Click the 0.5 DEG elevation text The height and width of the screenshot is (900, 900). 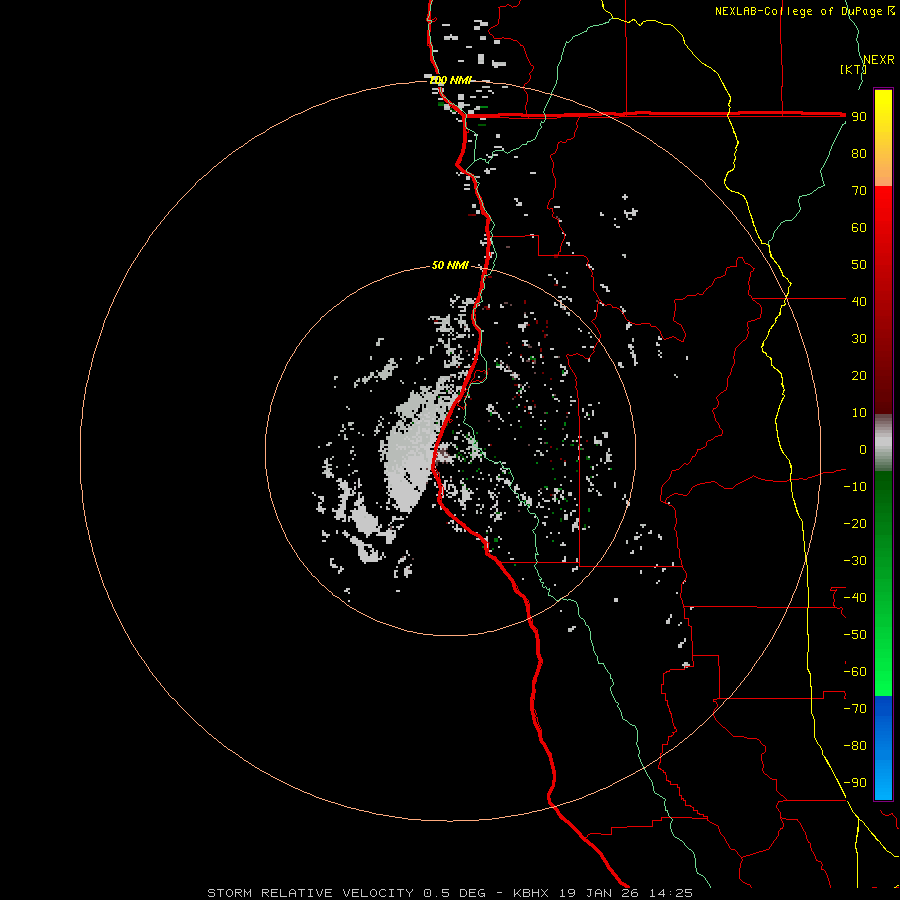pos(455,893)
